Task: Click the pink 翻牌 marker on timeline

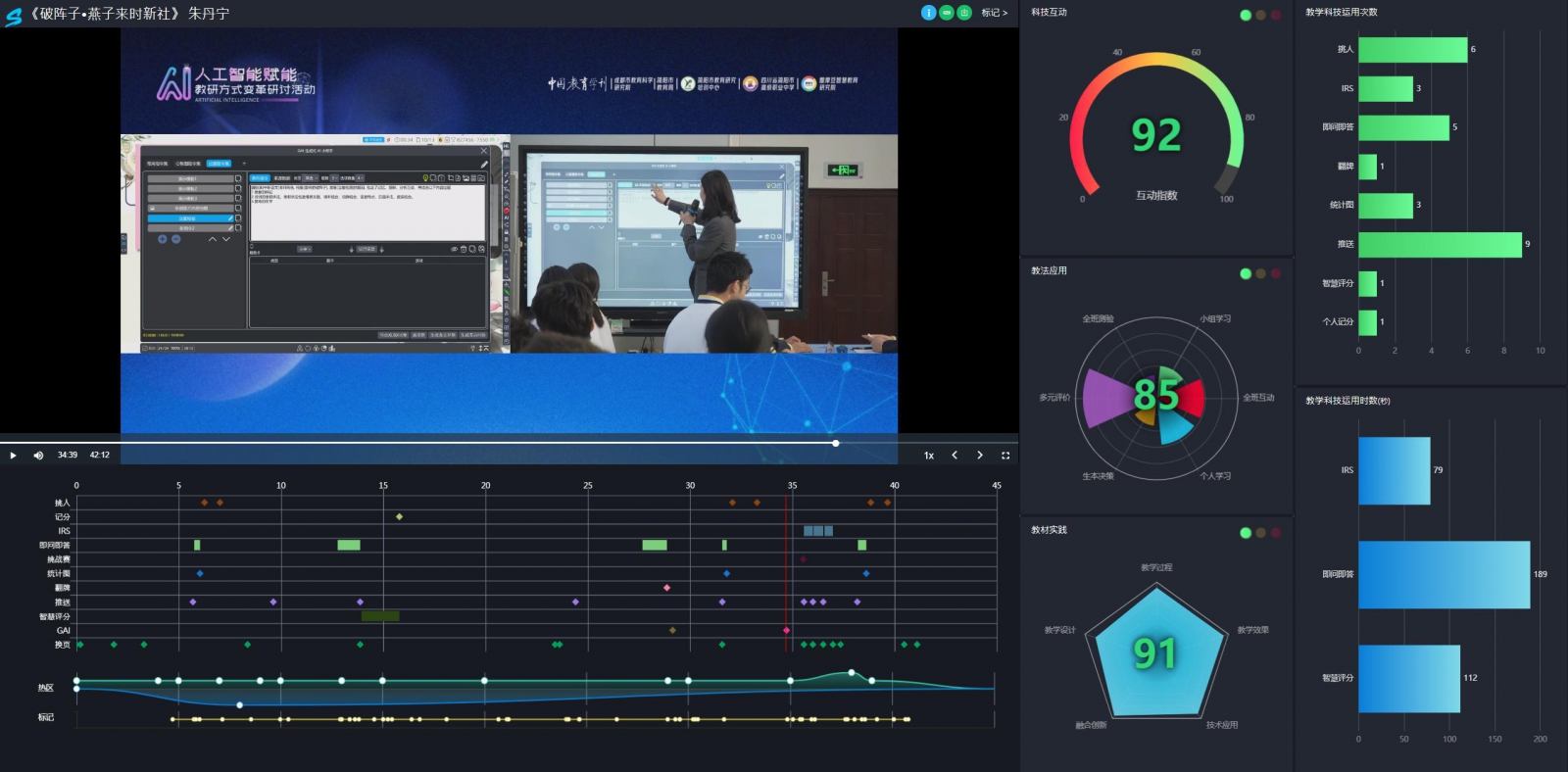Action: pyautogui.click(x=666, y=588)
